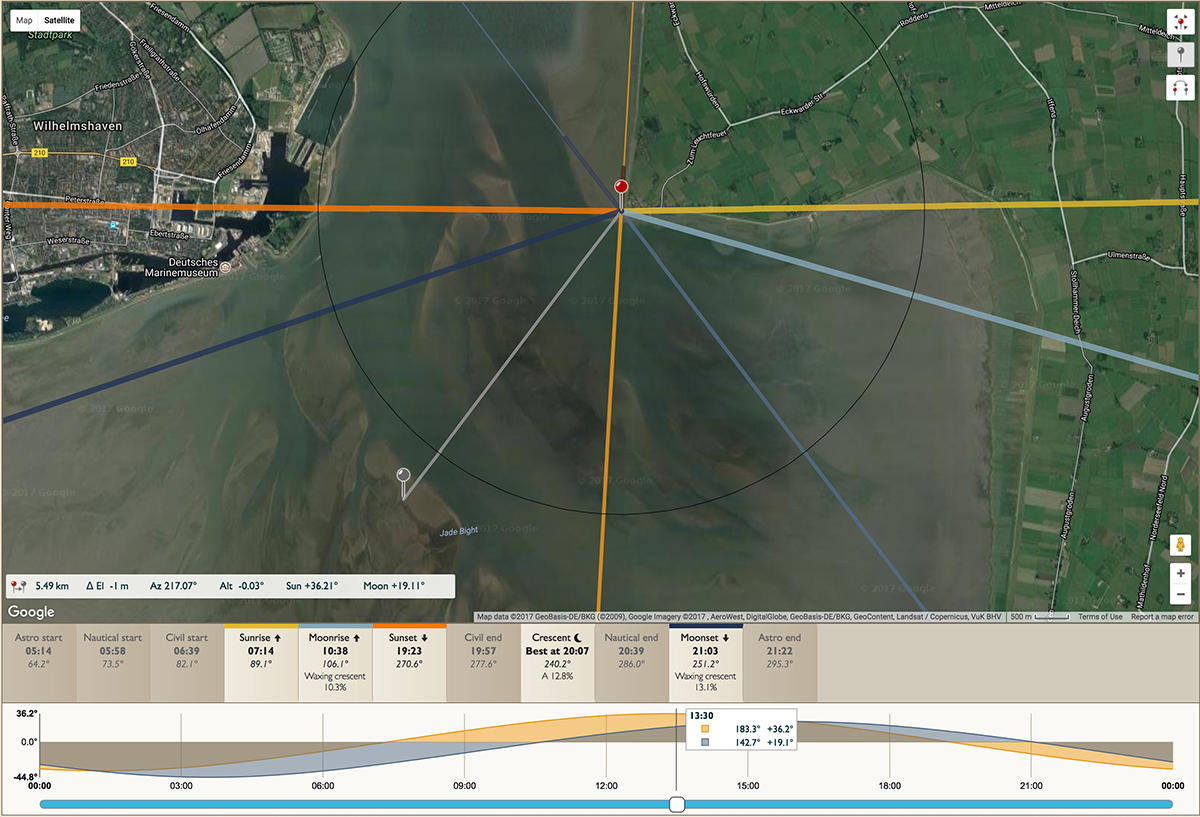The height and width of the screenshot is (817, 1200).
Task: Toggle the grey secondary pin button
Action: click(1180, 56)
